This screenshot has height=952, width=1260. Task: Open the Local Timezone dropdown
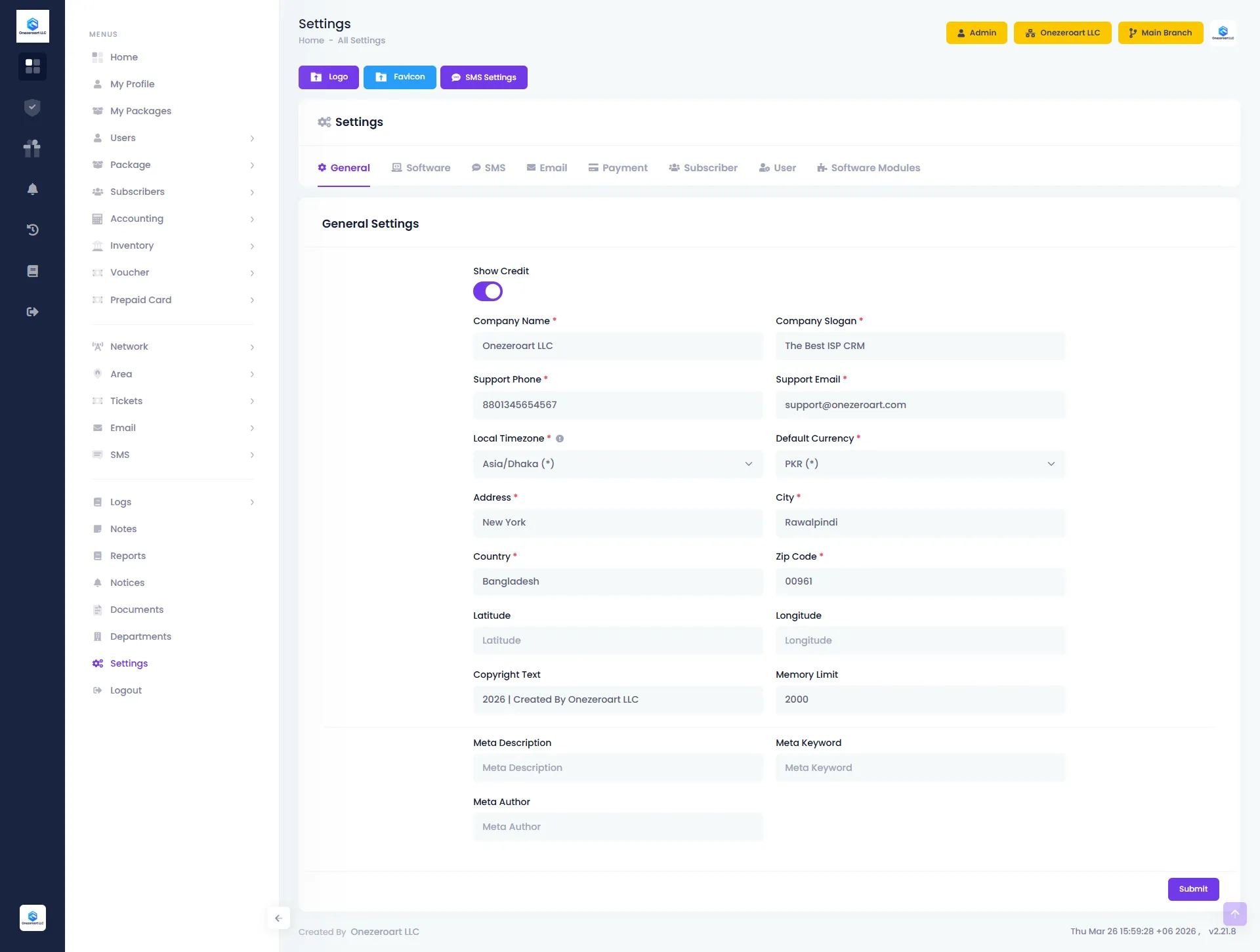pyautogui.click(x=618, y=464)
